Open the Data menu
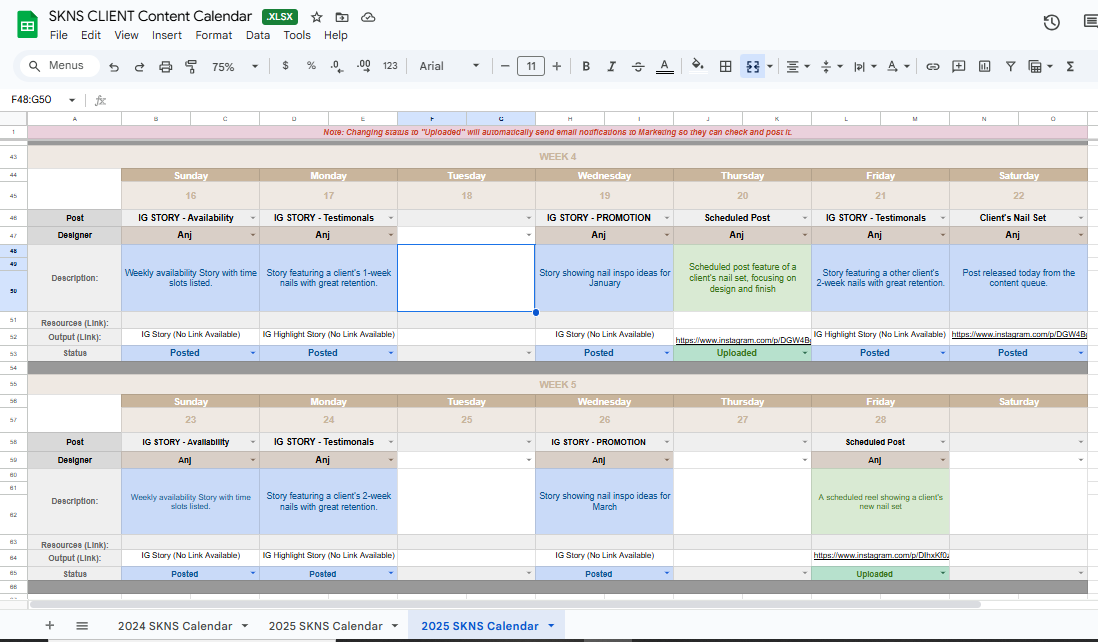Image resolution: width=1098 pixels, height=642 pixels. coord(258,35)
